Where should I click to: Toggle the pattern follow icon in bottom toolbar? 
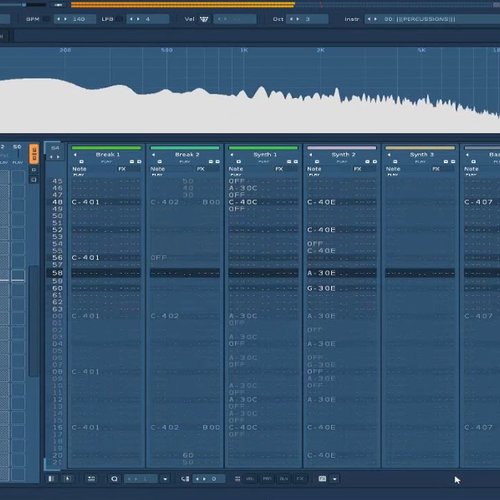68,479
